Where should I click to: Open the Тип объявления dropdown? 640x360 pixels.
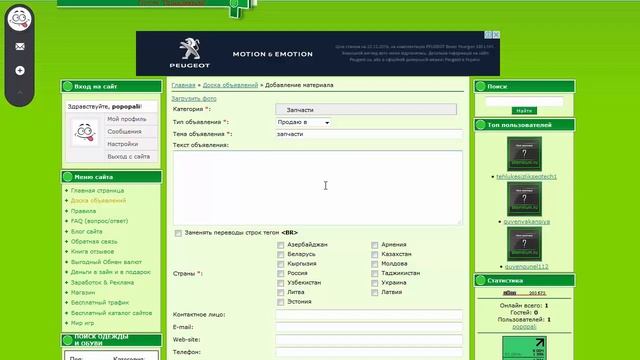[x=303, y=122]
